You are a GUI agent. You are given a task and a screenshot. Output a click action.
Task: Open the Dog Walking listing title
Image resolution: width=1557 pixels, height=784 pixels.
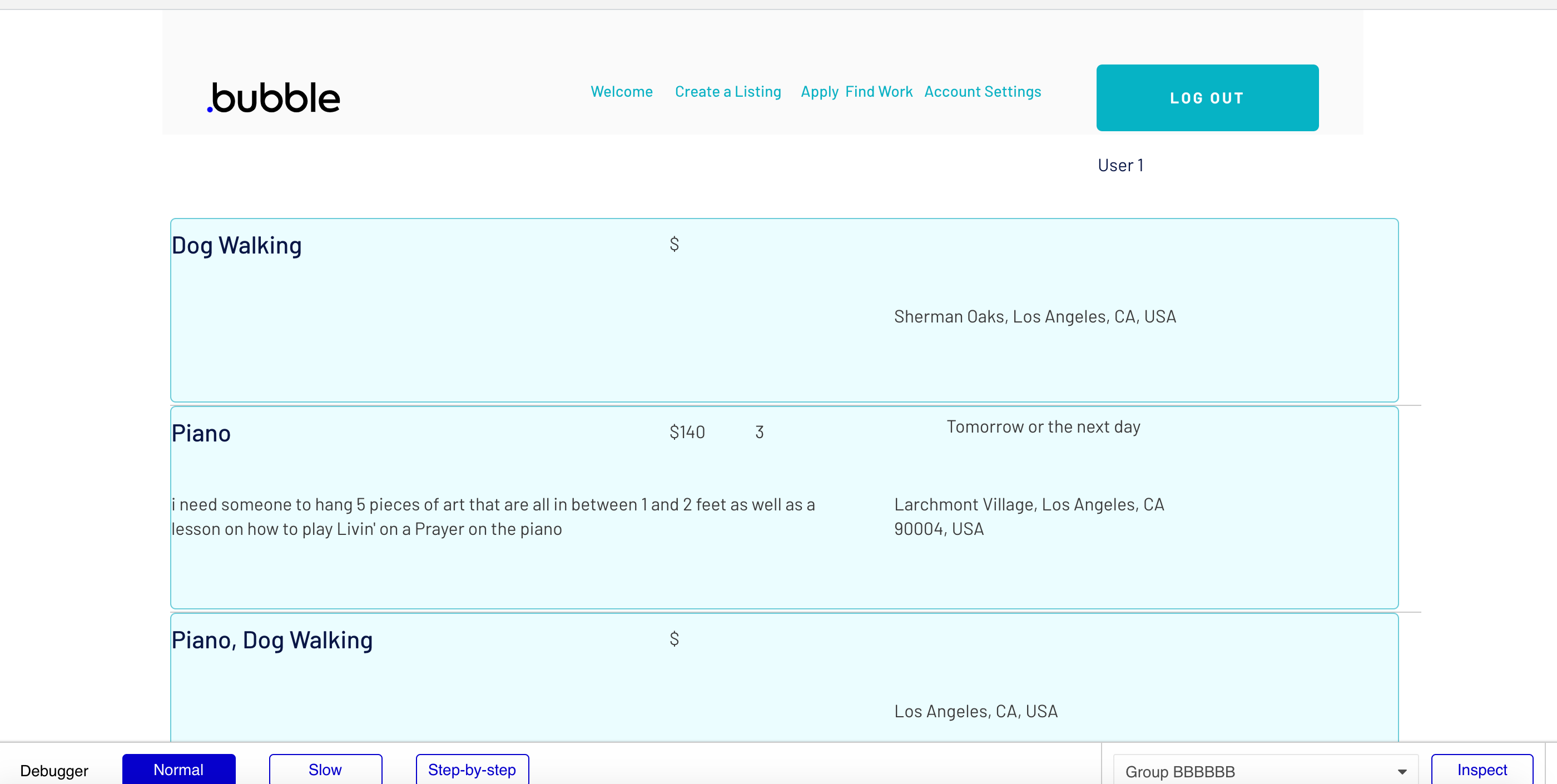point(236,246)
